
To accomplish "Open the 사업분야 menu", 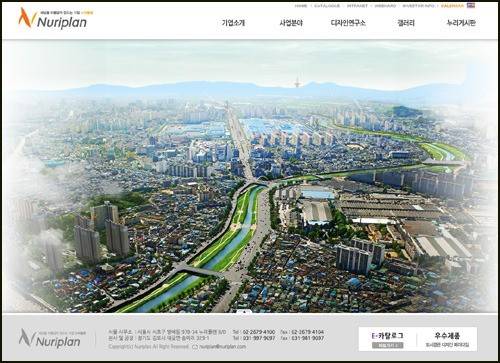I will pos(291,23).
